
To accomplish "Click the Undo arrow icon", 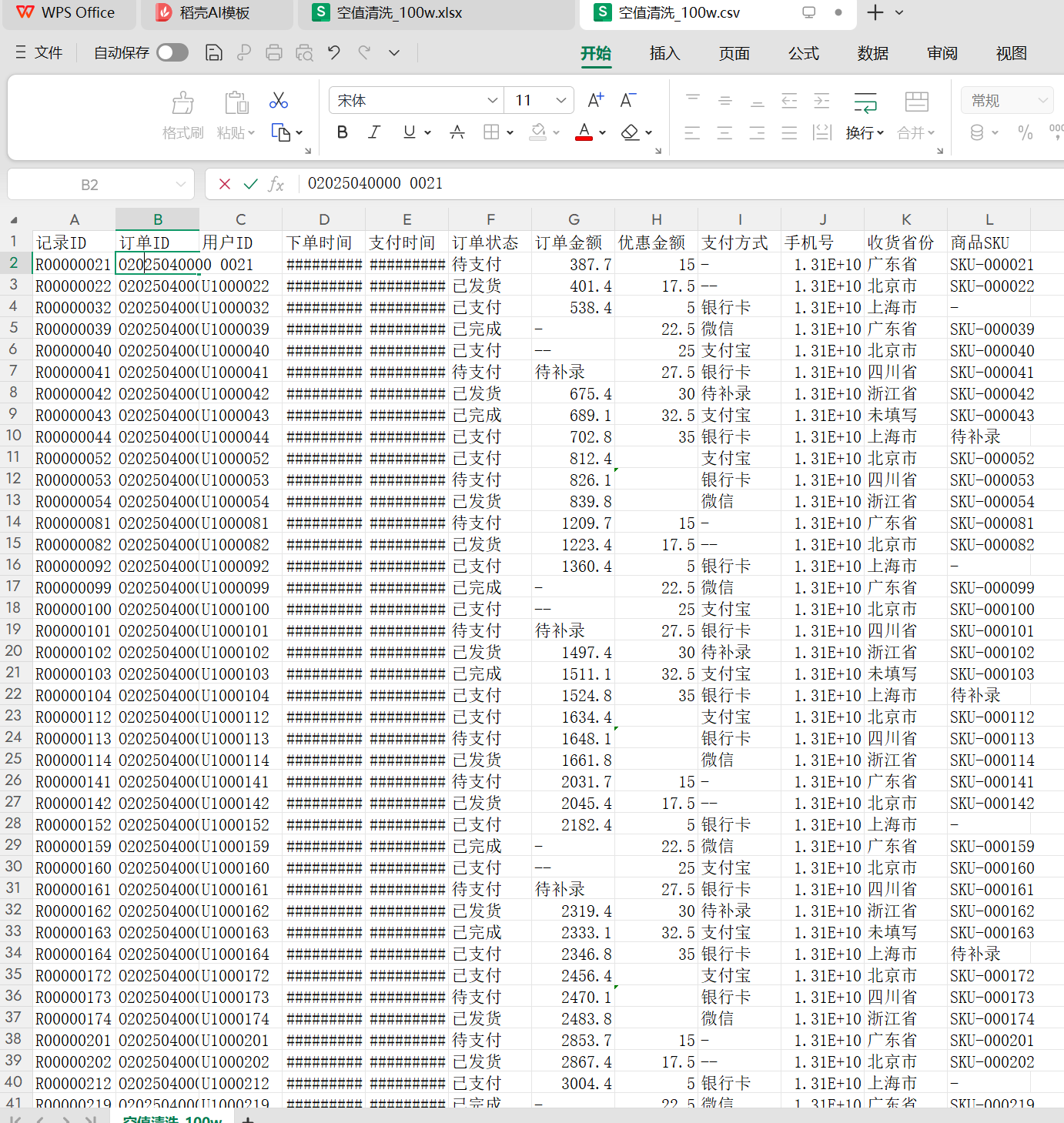I will (x=333, y=52).
